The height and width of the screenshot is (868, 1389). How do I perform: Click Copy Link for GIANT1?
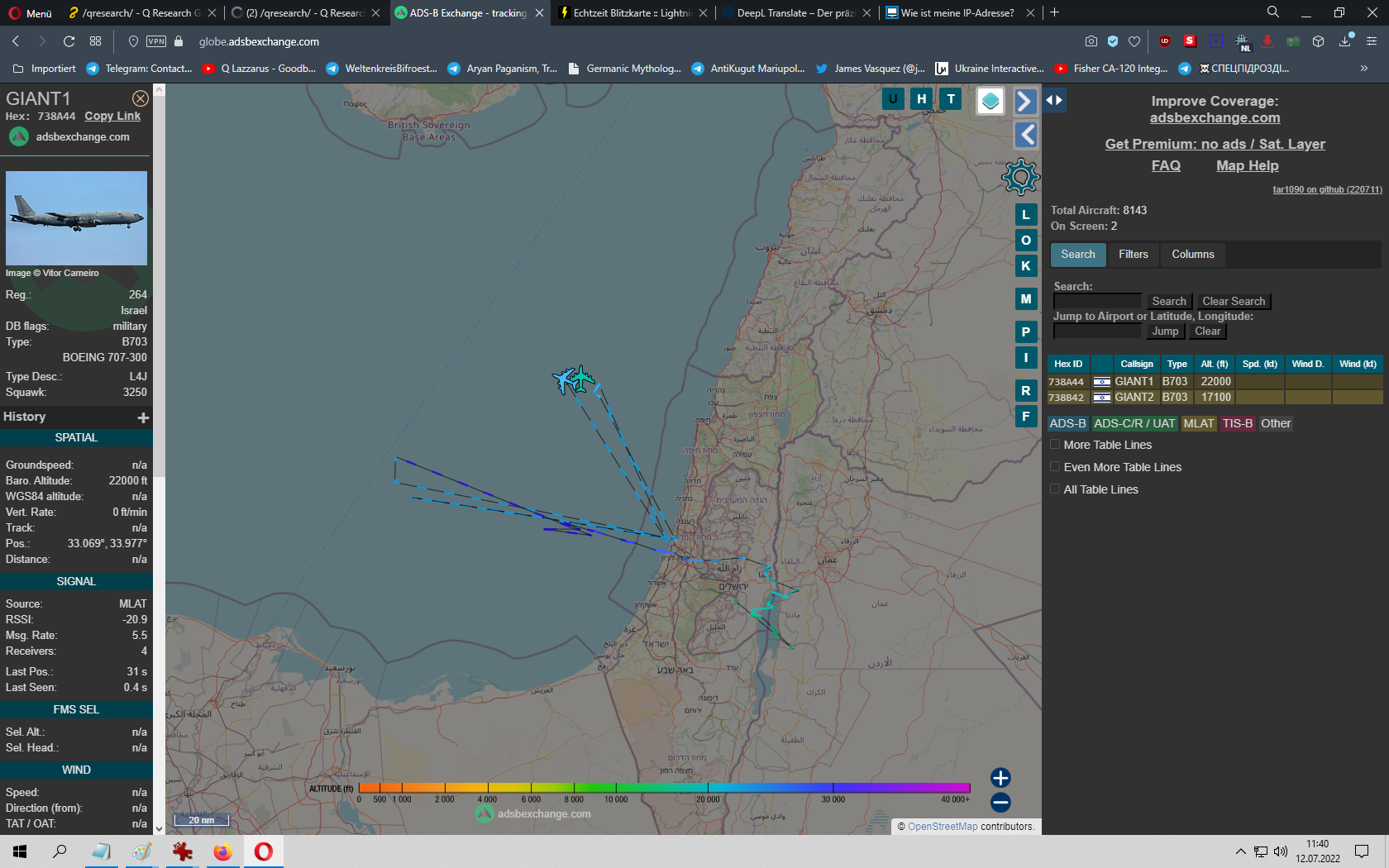pyautogui.click(x=112, y=117)
